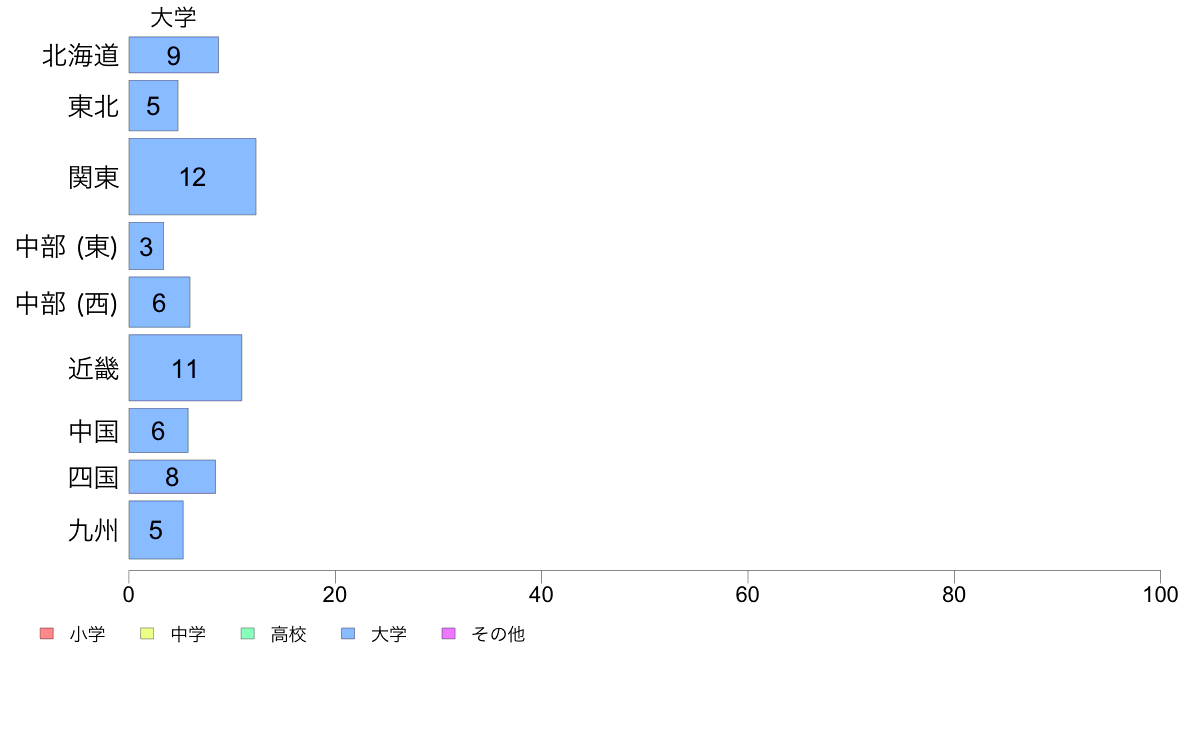Image resolution: width=1188 pixels, height=736 pixels.
Task: Select the 近畿 bar showing 11
Action: (x=185, y=368)
